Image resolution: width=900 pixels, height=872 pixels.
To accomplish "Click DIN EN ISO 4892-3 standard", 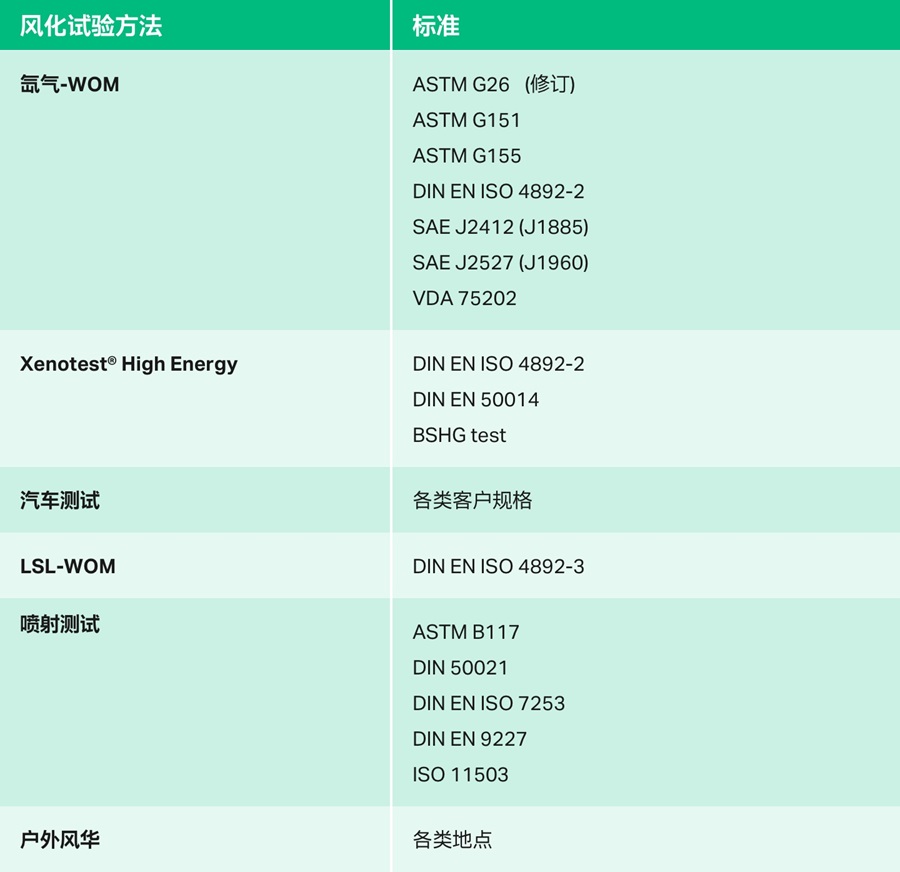I will (498, 567).
